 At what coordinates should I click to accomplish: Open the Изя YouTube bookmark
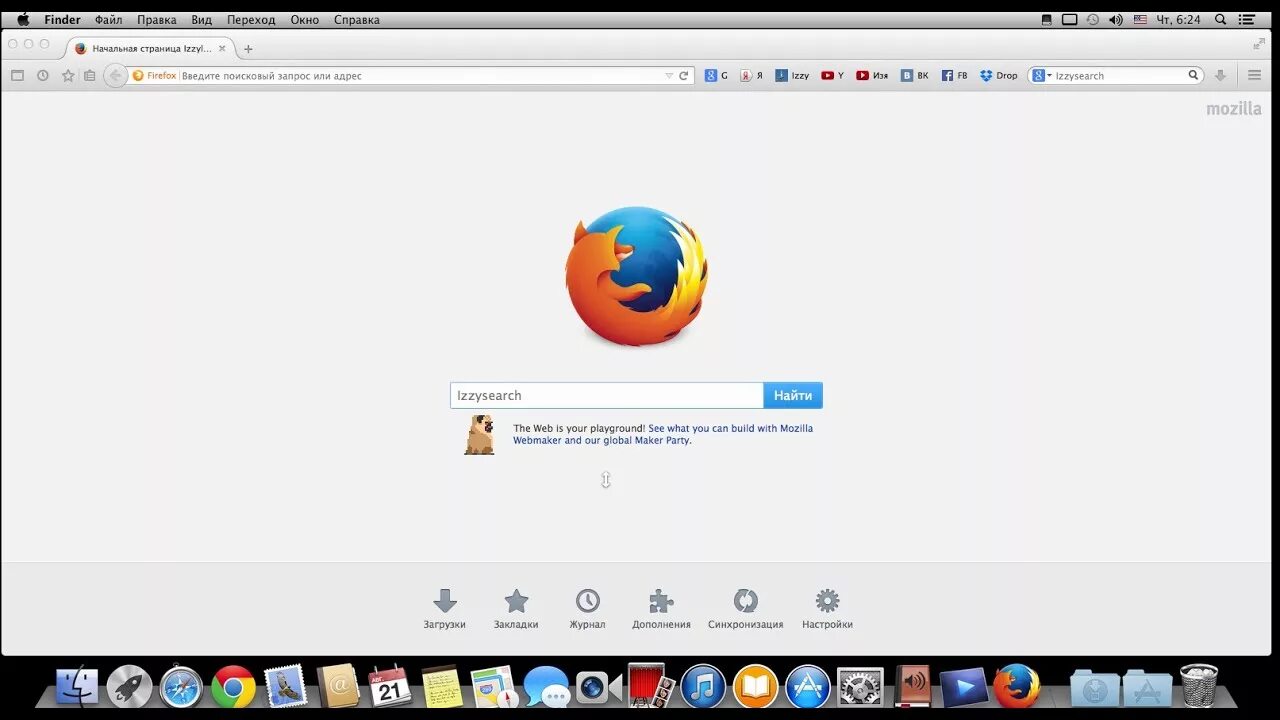(x=872, y=76)
